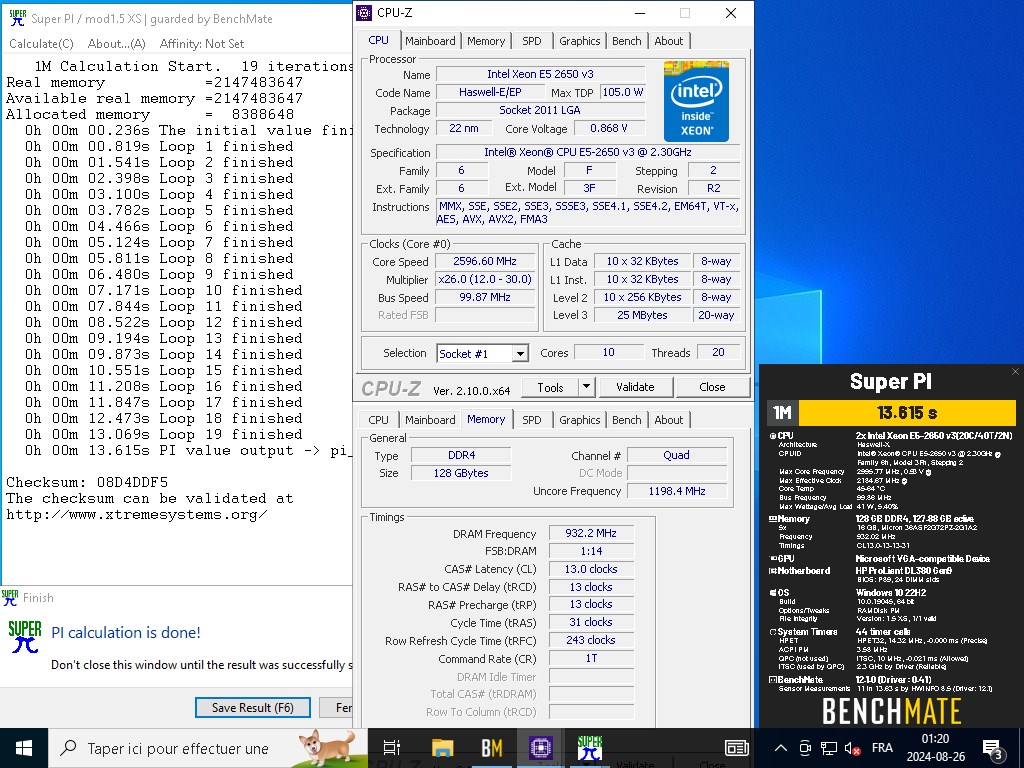This screenshot has height=768, width=1024.
Task: Switch to CPU-Z via its taskbar icon
Action: [x=541, y=748]
